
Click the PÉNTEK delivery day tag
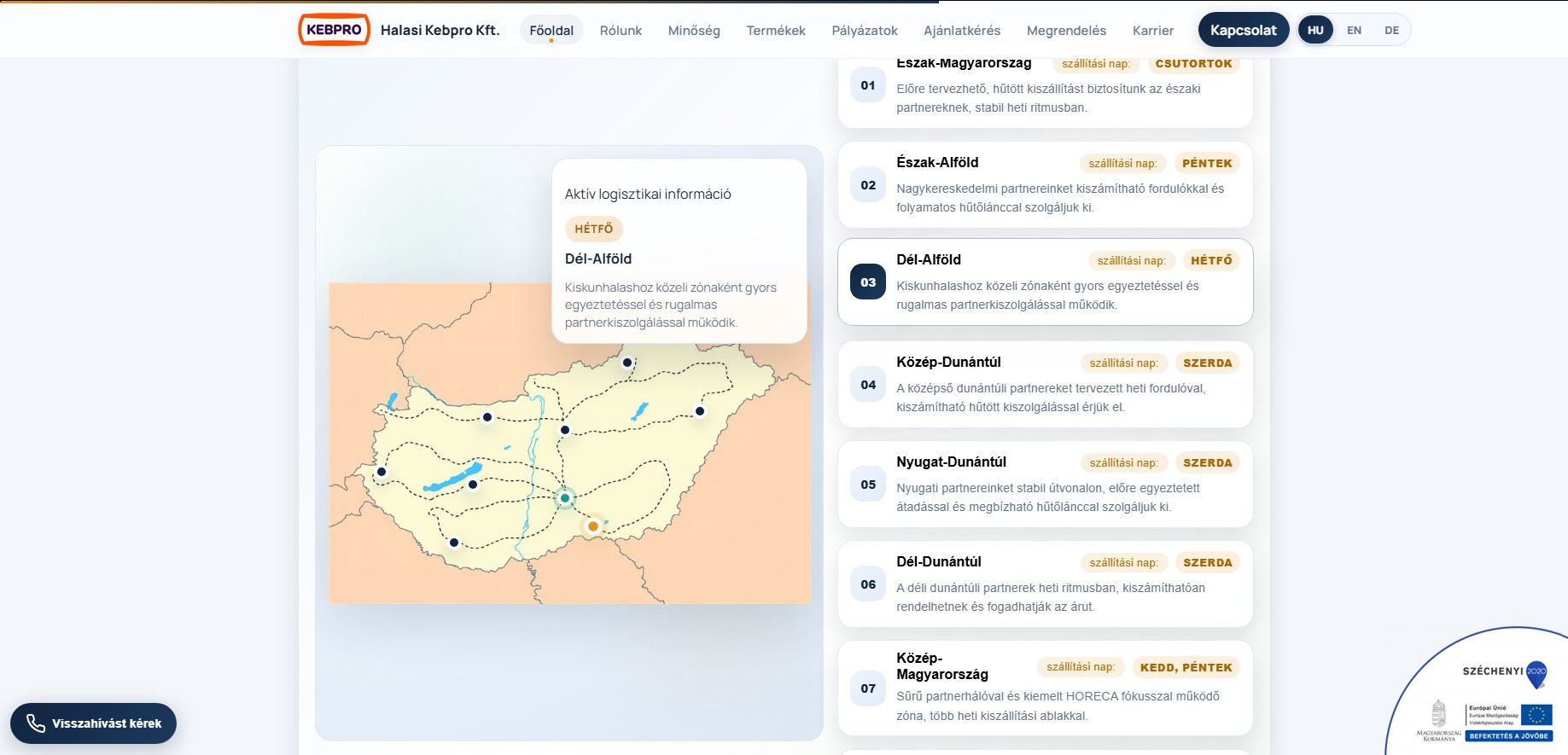pyautogui.click(x=1207, y=163)
